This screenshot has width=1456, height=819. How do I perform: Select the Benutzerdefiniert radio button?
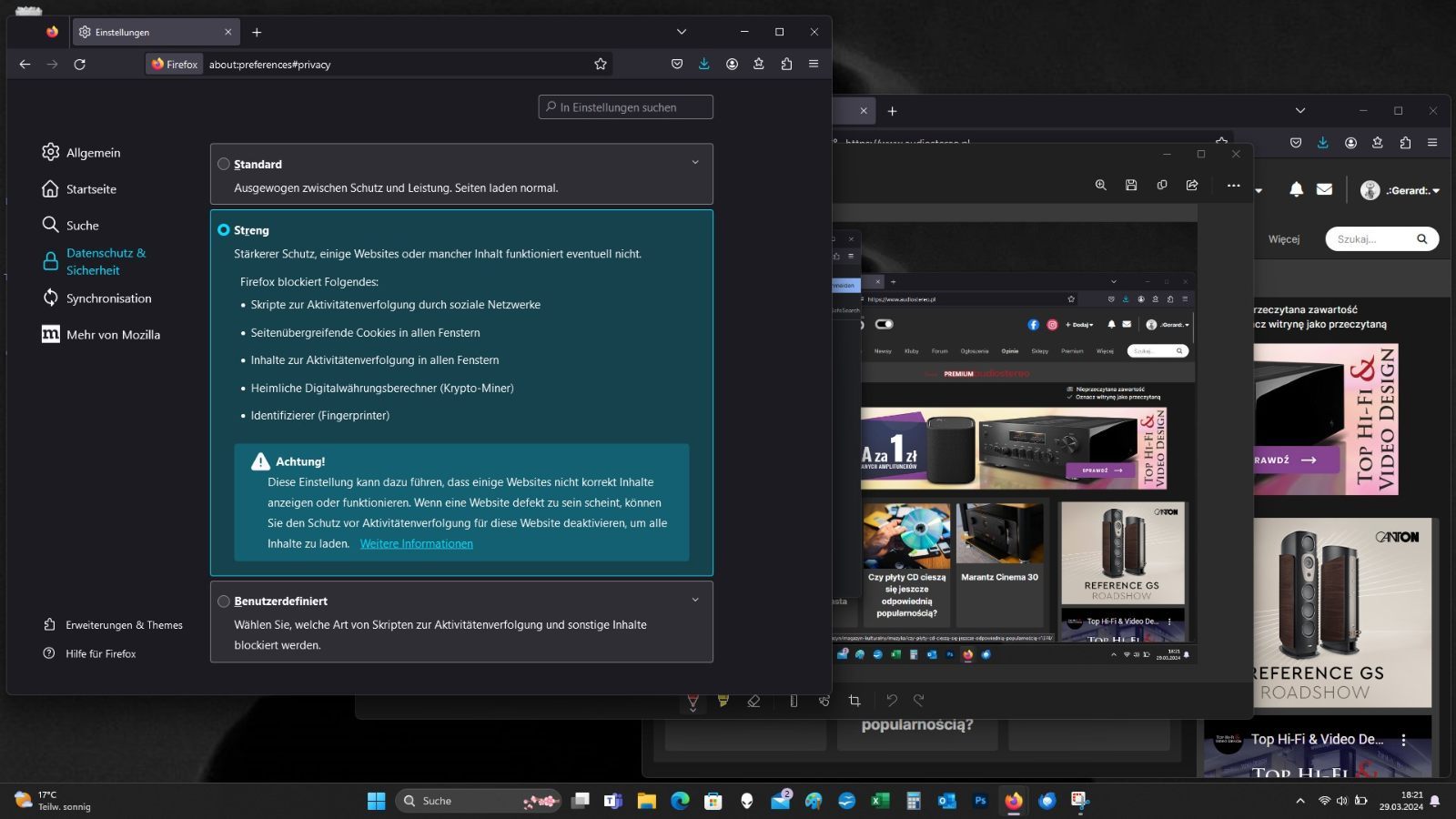point(224,601)
